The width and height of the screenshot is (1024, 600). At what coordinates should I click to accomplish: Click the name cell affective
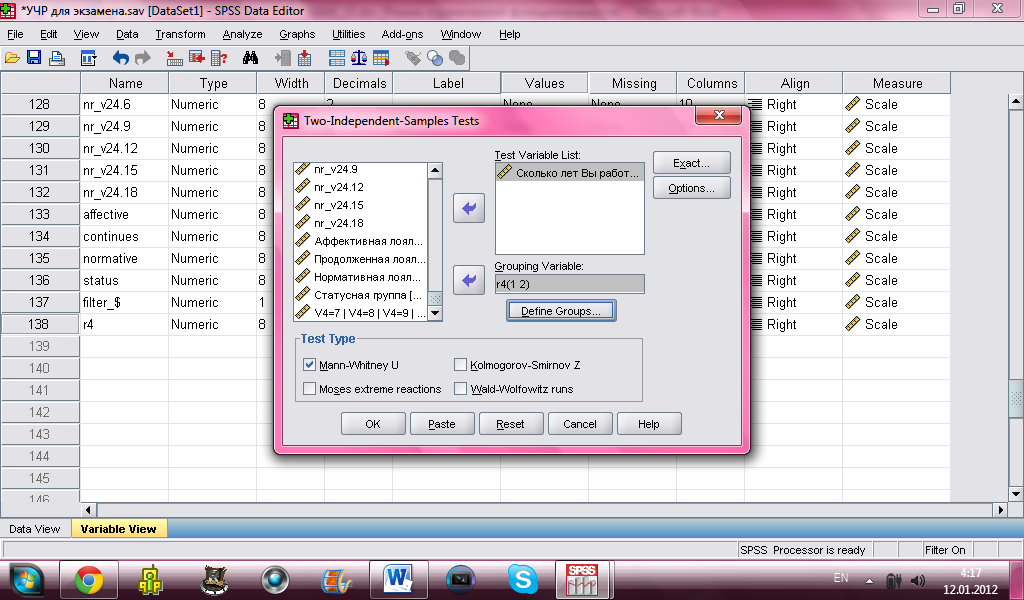(x=124, y=214)
